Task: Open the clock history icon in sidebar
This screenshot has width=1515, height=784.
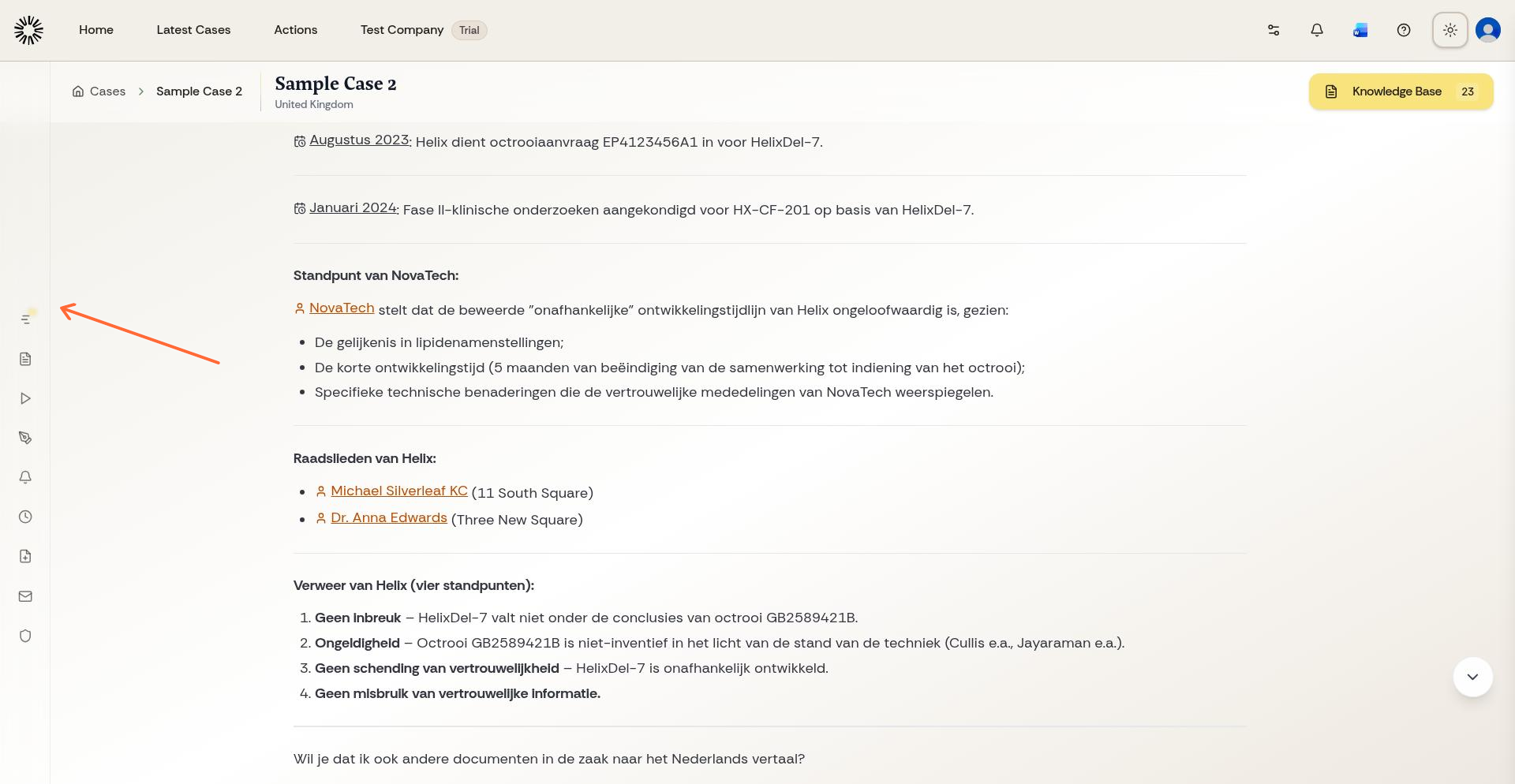Action: pyautogui.click(x=25, y=517)
